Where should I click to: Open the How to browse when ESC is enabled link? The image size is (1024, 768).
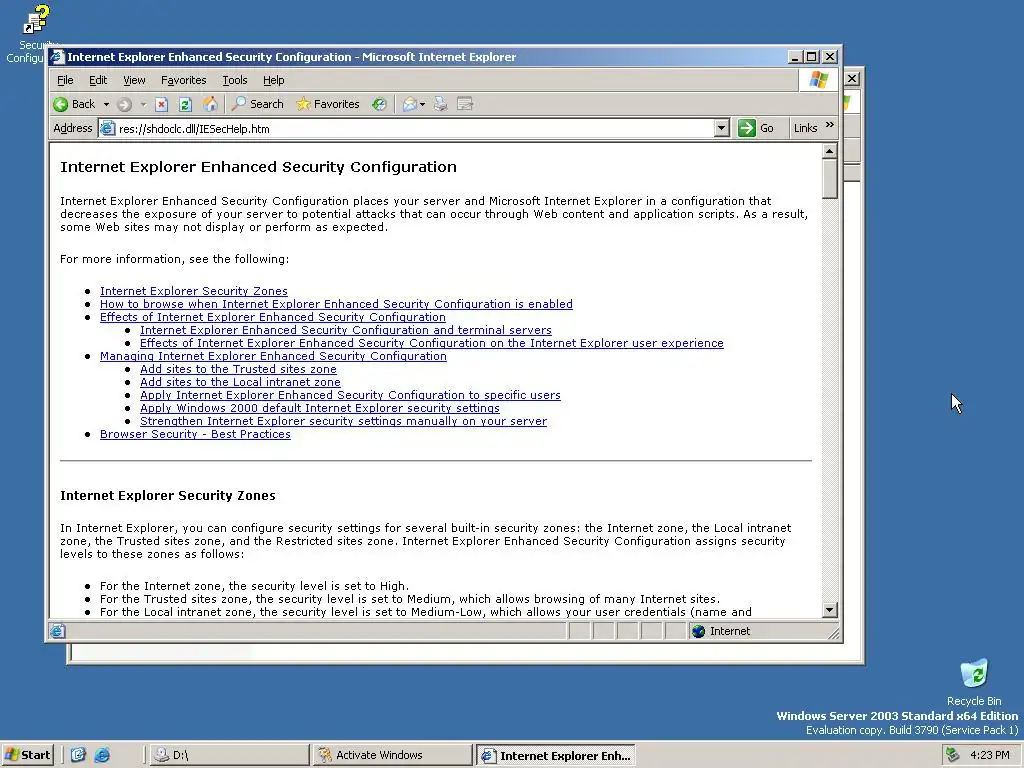coord(336,304)
